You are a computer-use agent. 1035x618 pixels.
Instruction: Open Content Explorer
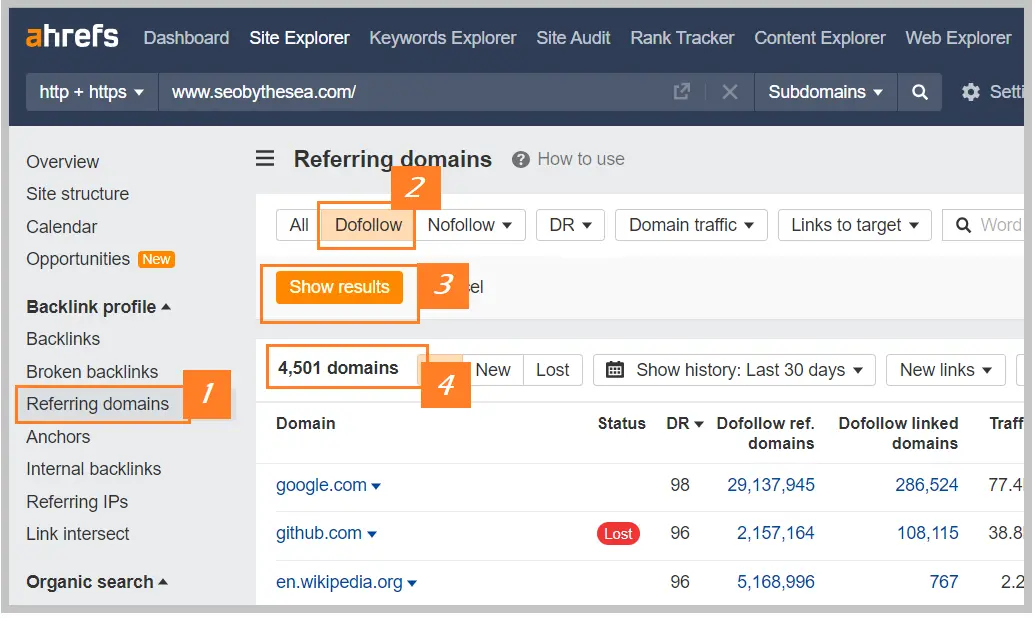pos(820,38)
